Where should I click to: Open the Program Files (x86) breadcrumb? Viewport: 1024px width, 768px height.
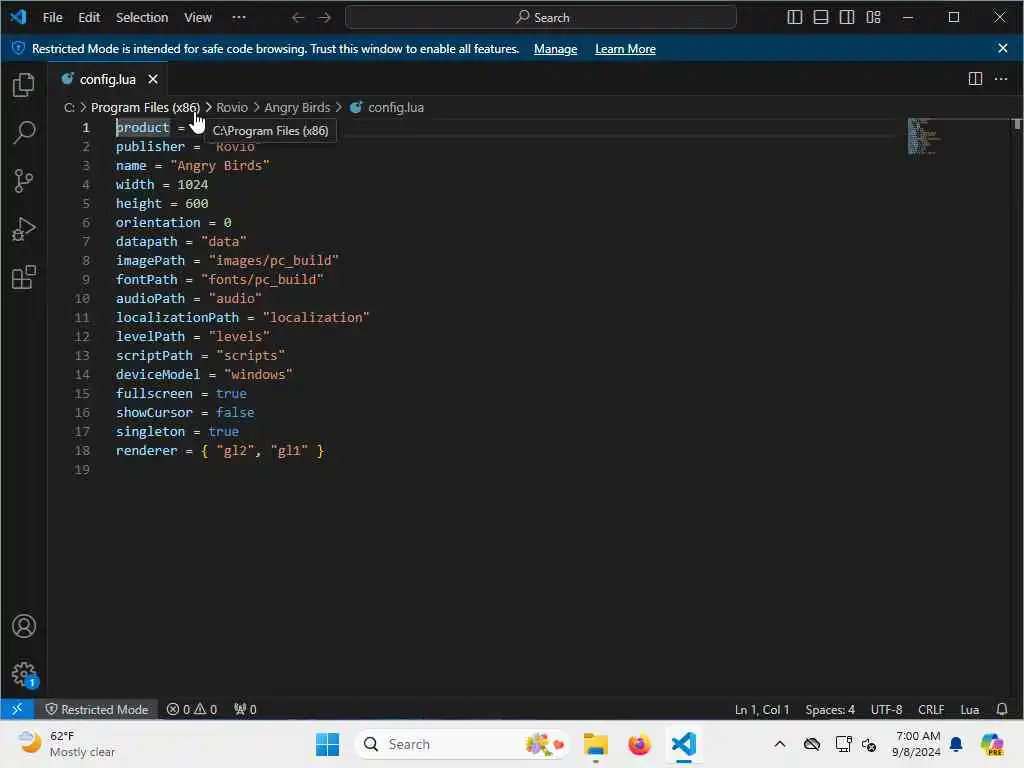(x=145, y=107)
